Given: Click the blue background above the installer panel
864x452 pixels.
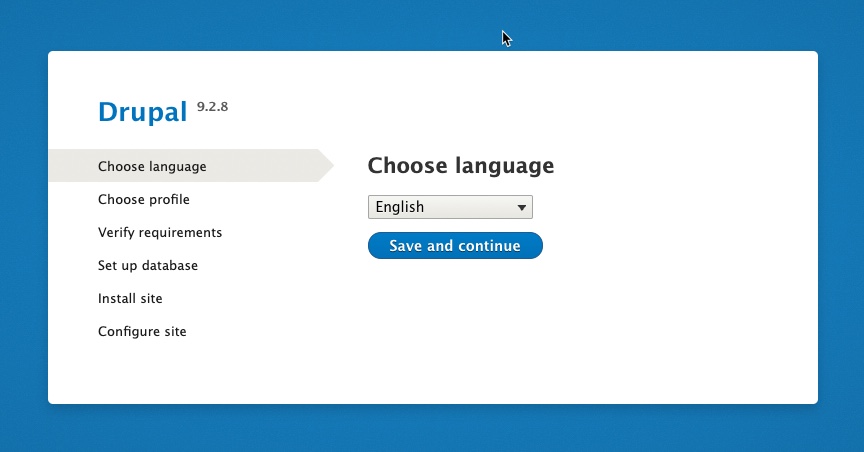Looking at the screenshot, I should coord(300,25).
